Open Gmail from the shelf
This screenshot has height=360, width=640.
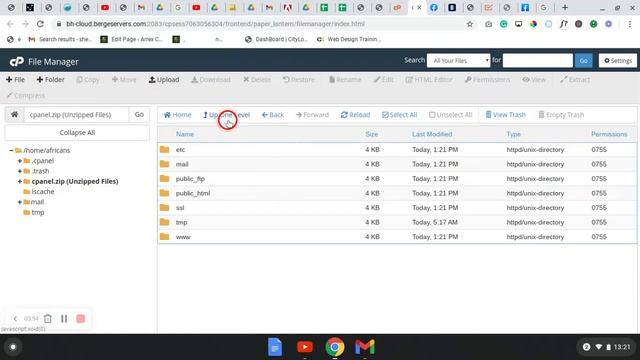click(x=365, y=347)
